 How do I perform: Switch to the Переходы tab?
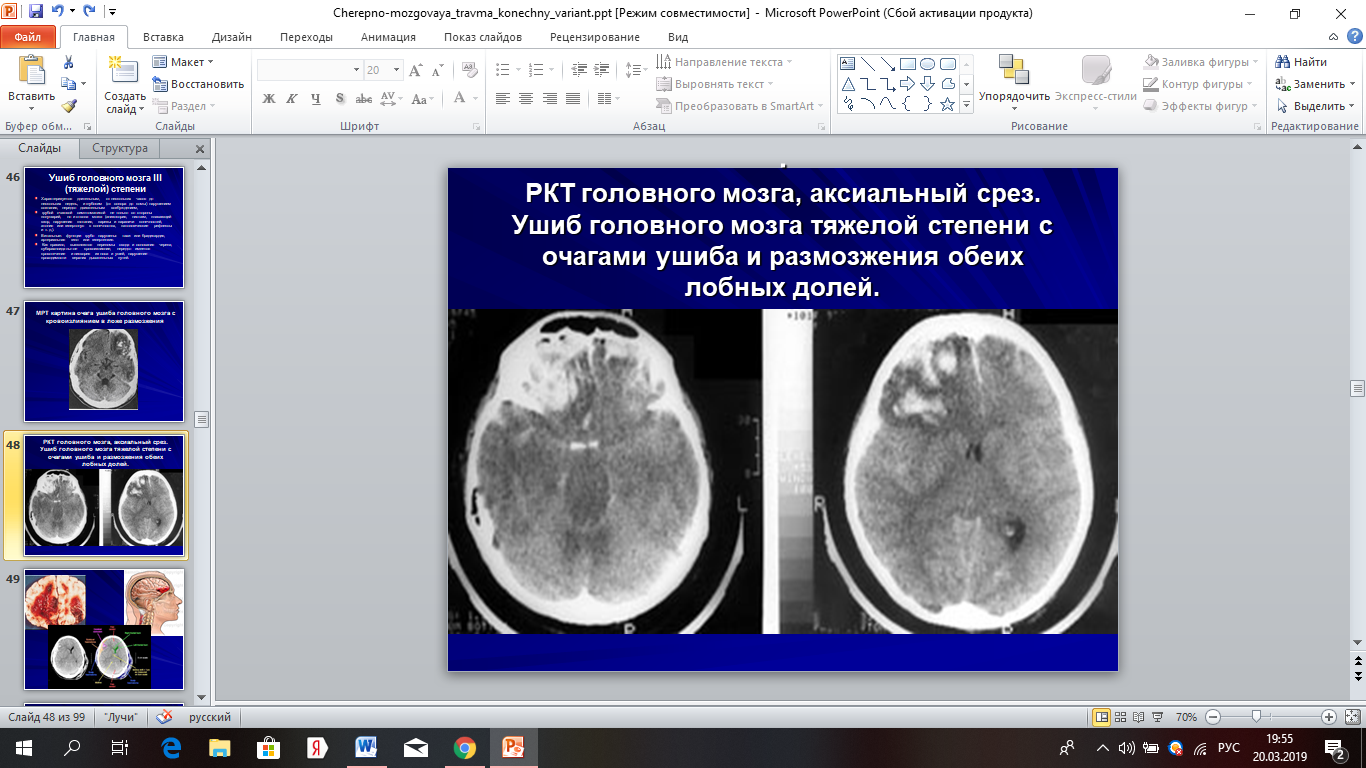tap(306, 37)
